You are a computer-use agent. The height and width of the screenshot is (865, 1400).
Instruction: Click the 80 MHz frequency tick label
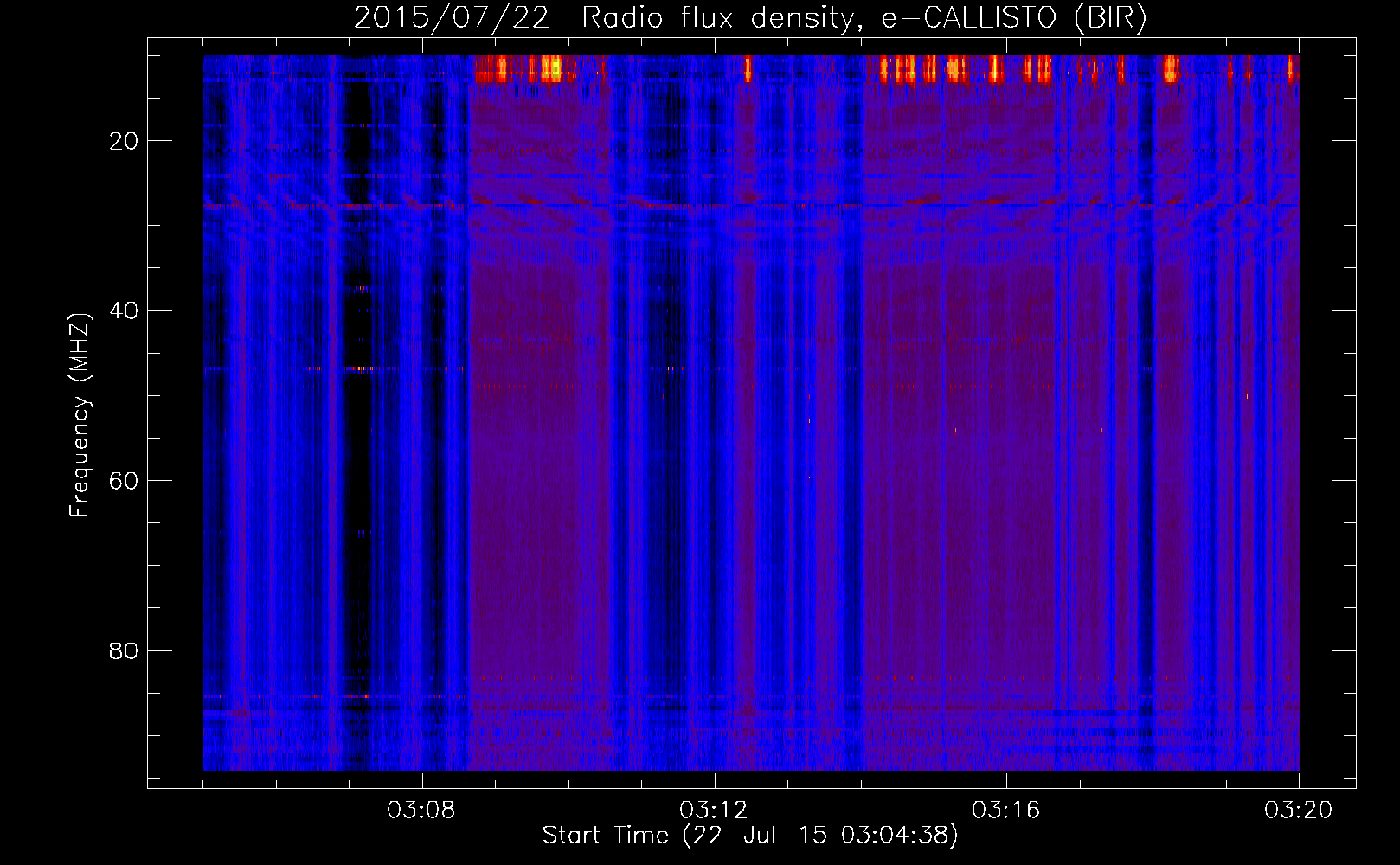(x=124, y=650)
